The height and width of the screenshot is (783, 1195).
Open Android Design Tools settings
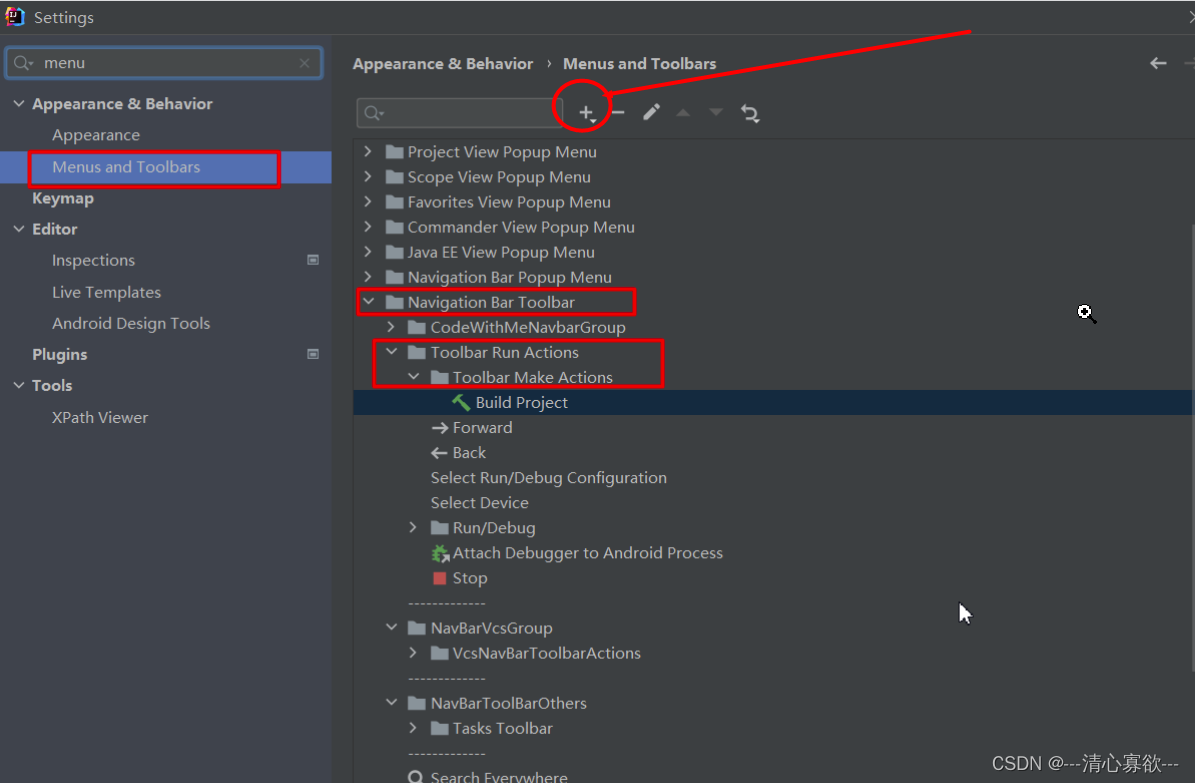[x=131, y=323]
